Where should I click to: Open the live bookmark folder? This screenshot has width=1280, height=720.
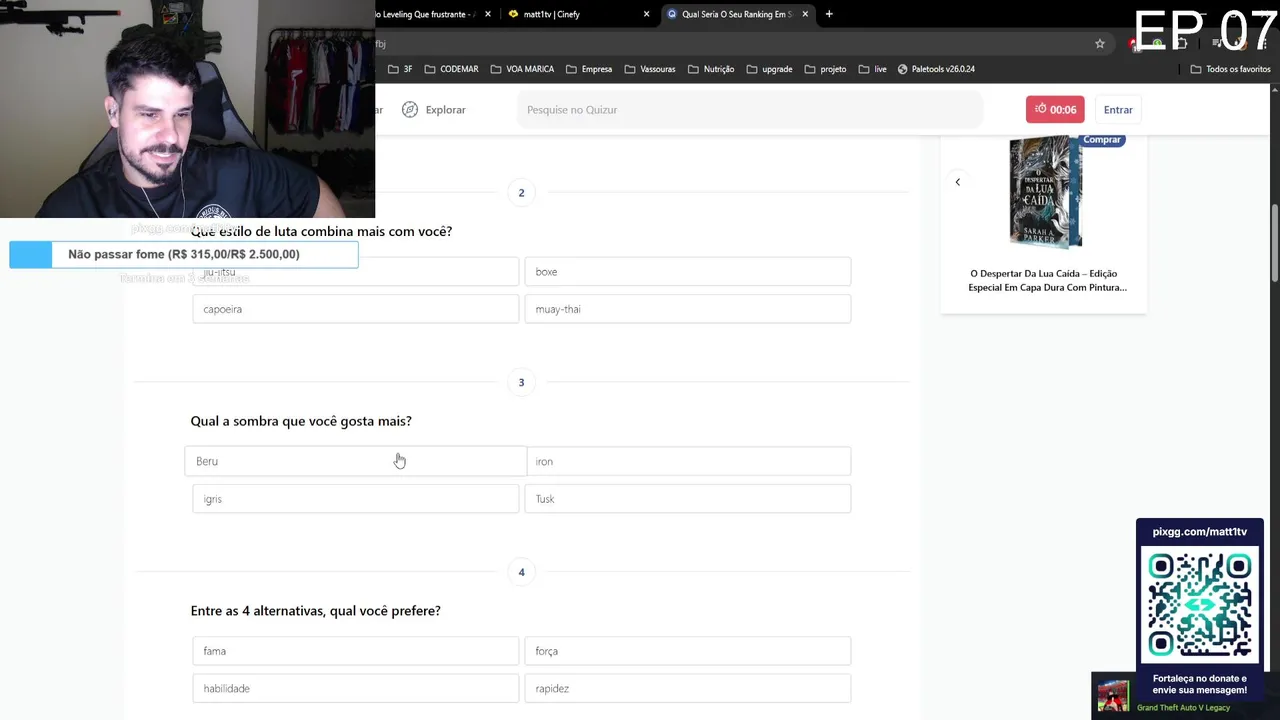(873, 69)
